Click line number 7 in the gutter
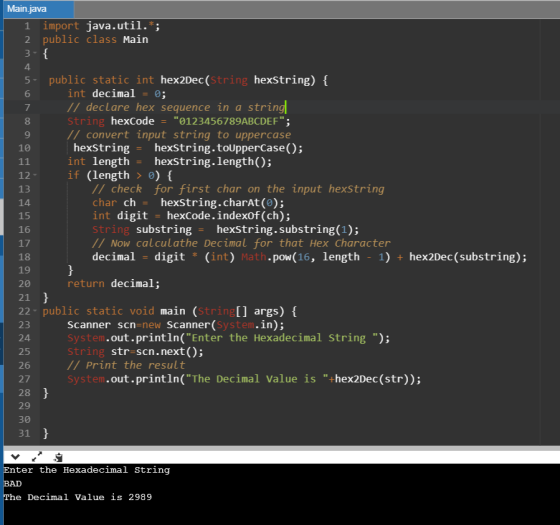This screenshot has width=560, height=525. (x=27, y=107)
